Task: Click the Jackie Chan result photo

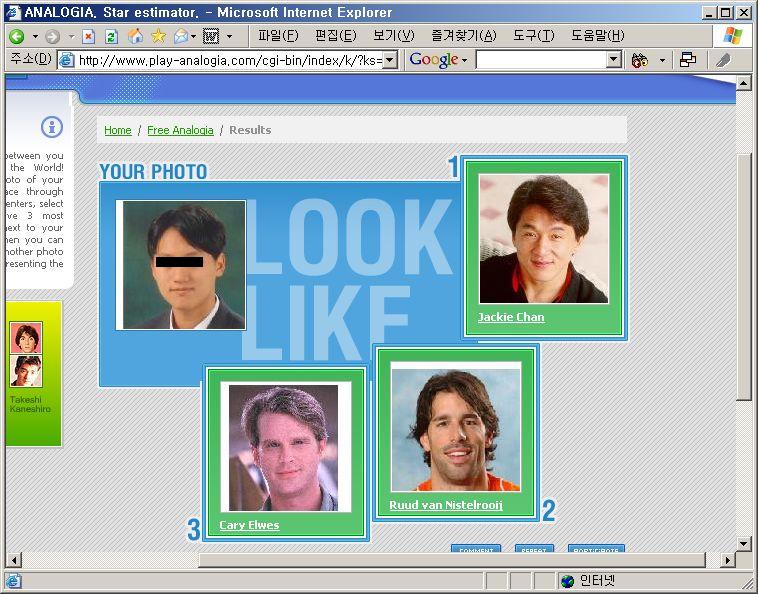Action: click(544, 239)
